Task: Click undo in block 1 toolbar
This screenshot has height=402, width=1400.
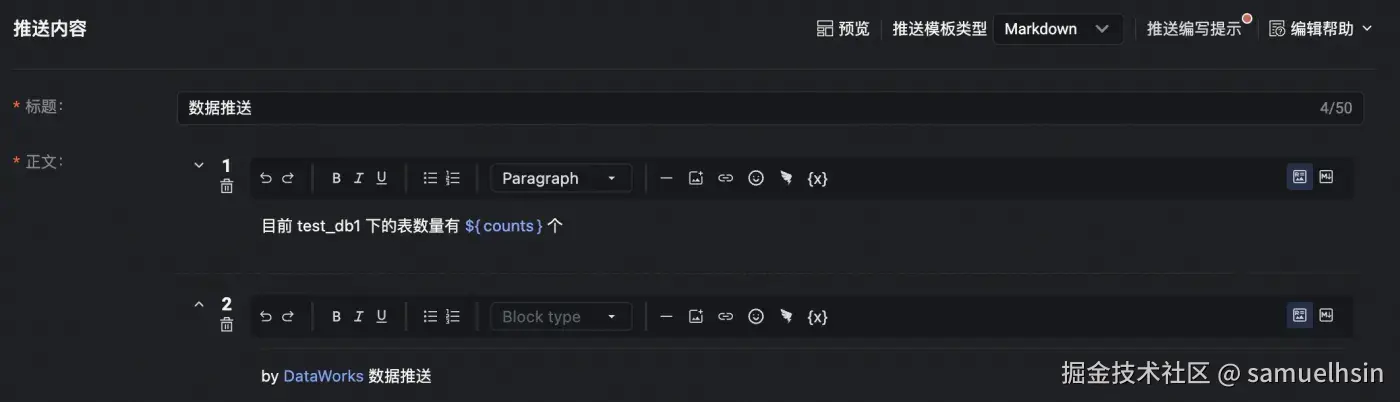Action: pyautogui.click(x=265, y=178)
